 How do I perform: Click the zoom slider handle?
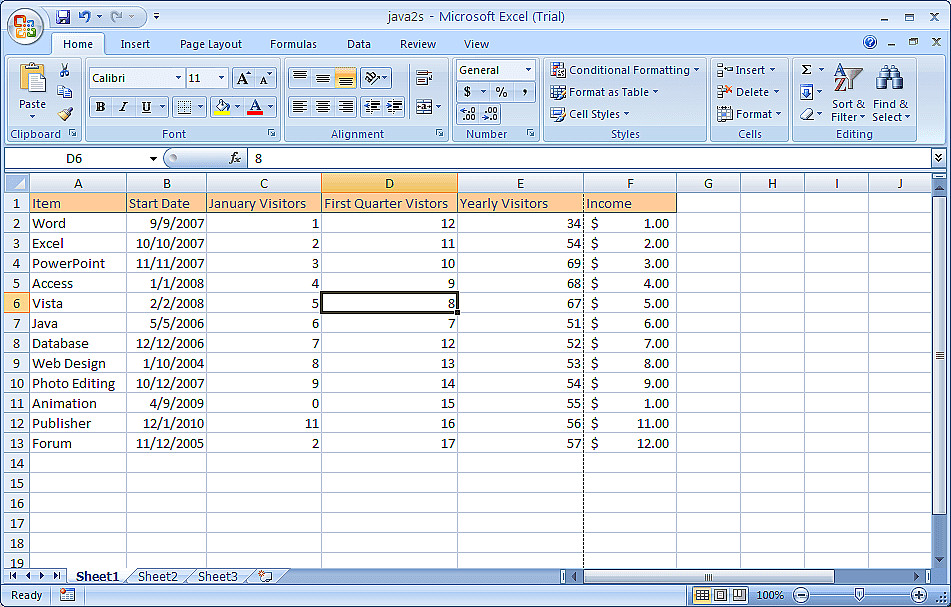(x=859, y=595)
